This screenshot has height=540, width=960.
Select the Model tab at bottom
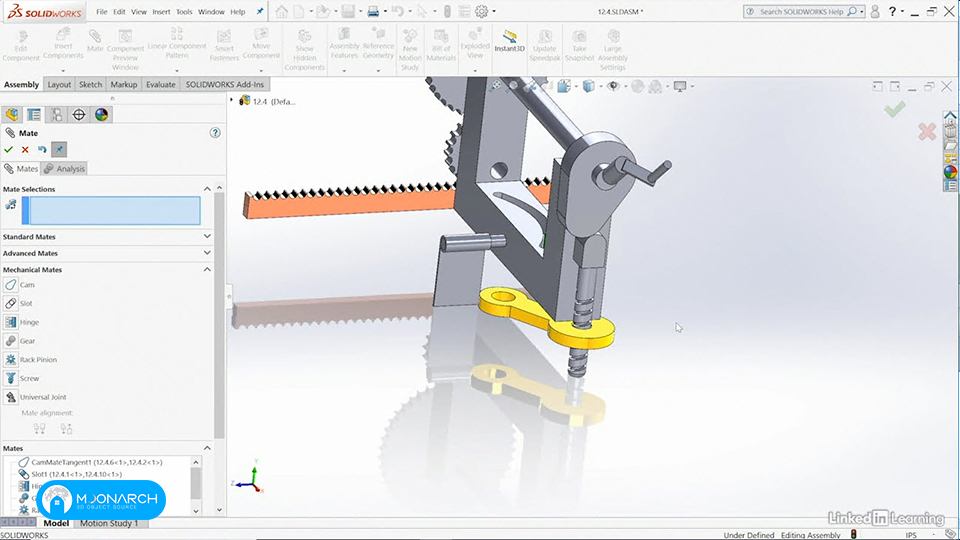(x=56, y=523)
